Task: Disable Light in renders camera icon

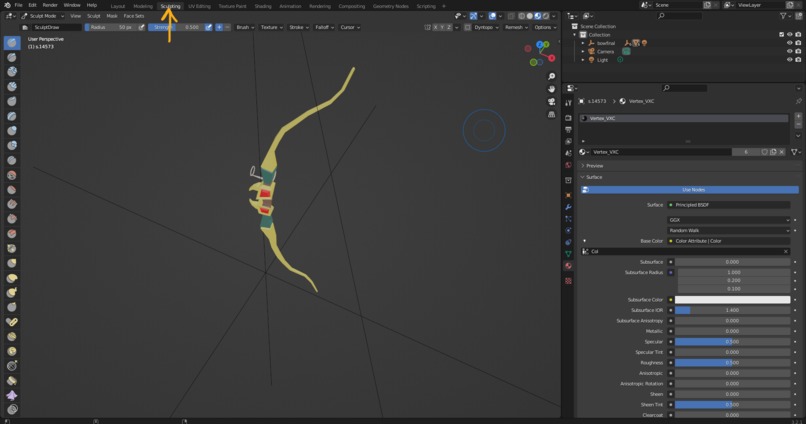Action: click(x=798, y=60)
